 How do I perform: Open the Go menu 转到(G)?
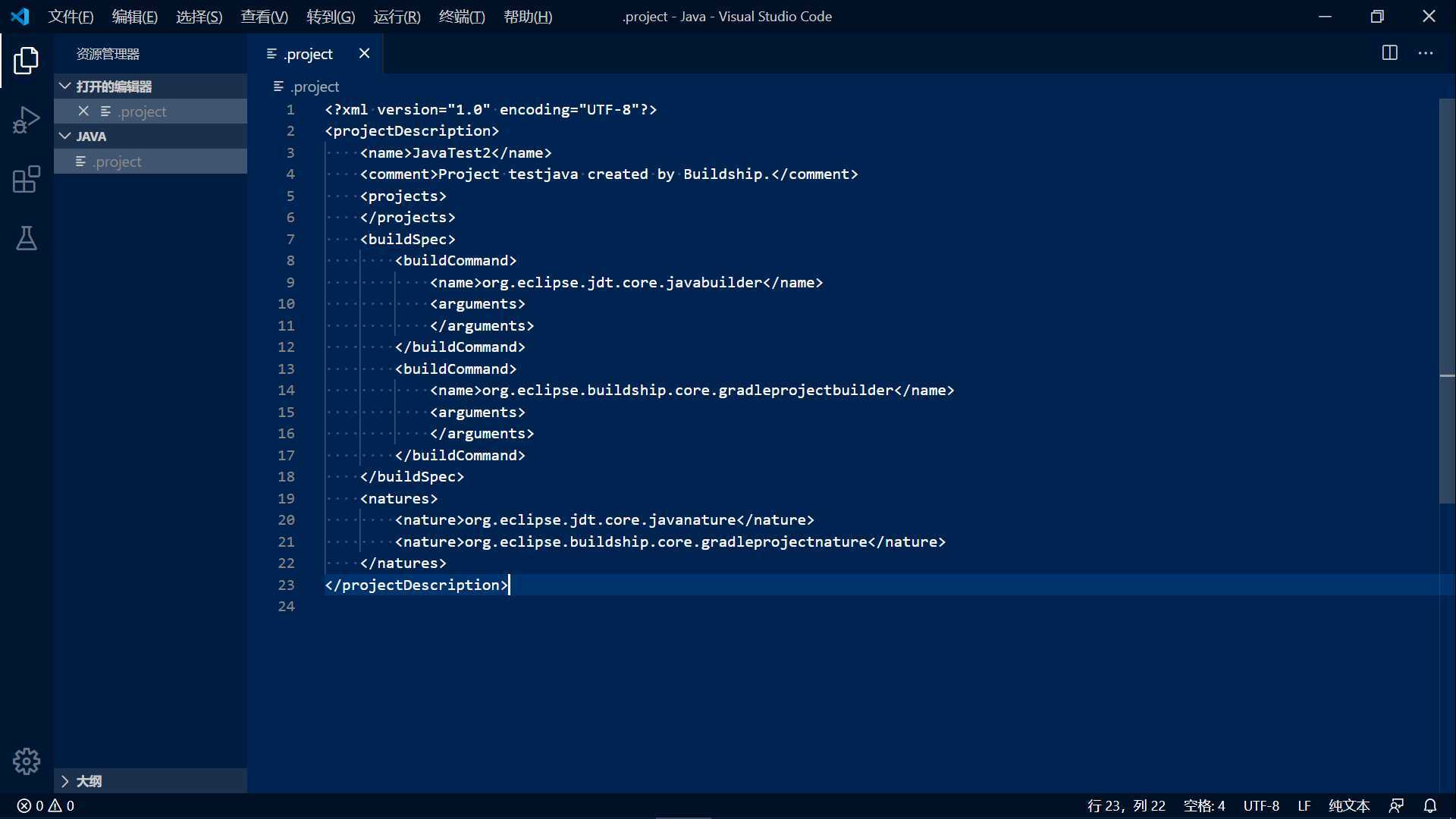pos(331,17)
